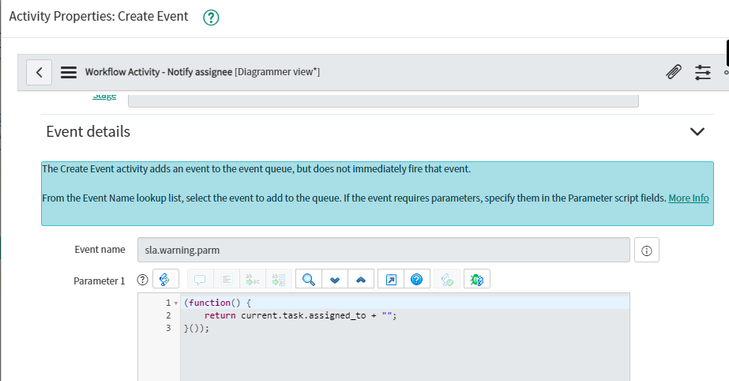Click the Event name field sla.warning.parm
The height and width of the screenshot is (381, 729).
[384, 250]
